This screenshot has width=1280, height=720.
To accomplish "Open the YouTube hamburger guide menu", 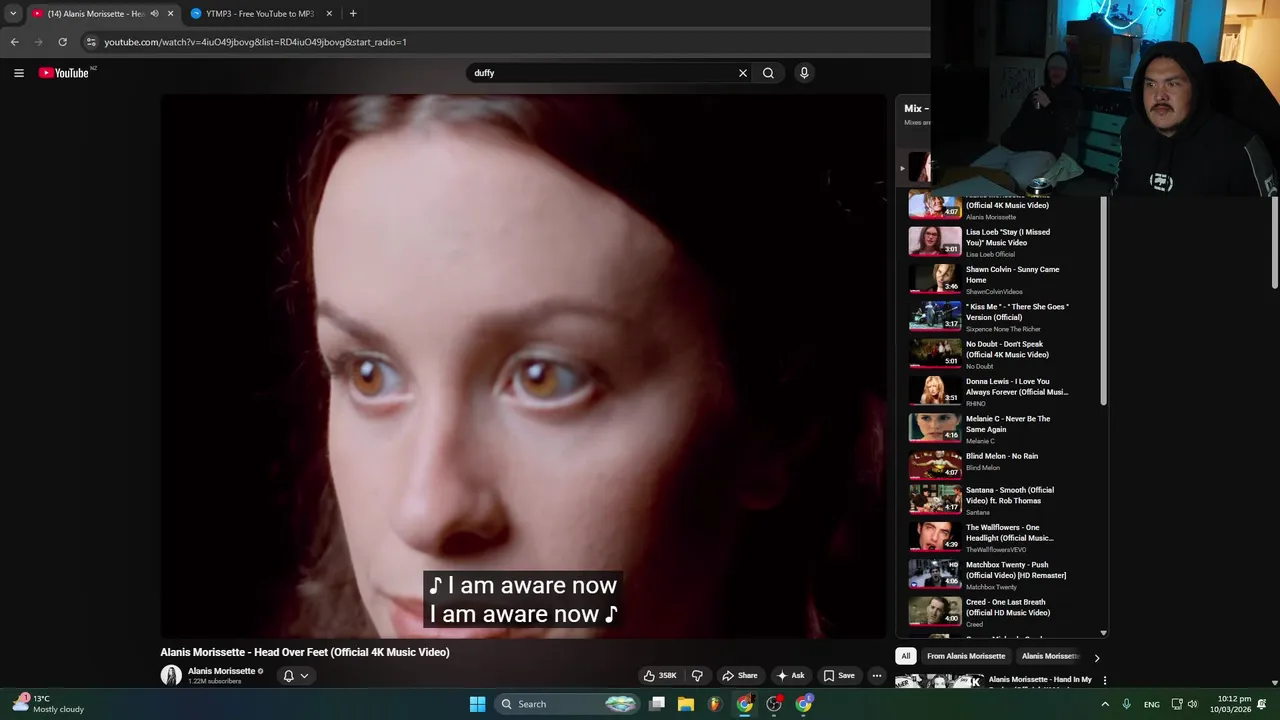I will pos(18,73).
